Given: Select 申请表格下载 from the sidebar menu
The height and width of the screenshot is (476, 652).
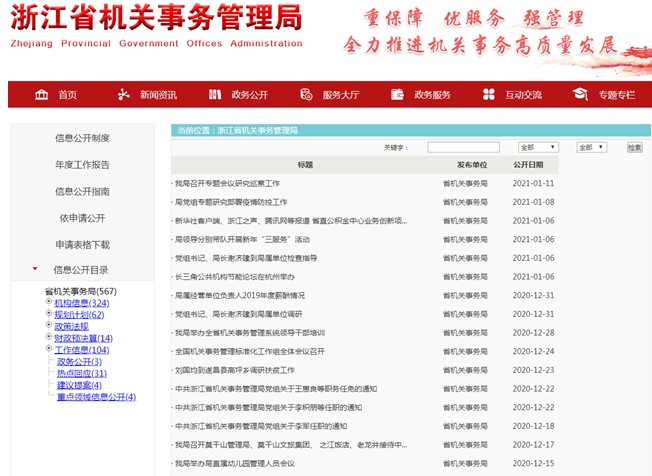Looking at the screenshot, I should click(x=82, y=244).
